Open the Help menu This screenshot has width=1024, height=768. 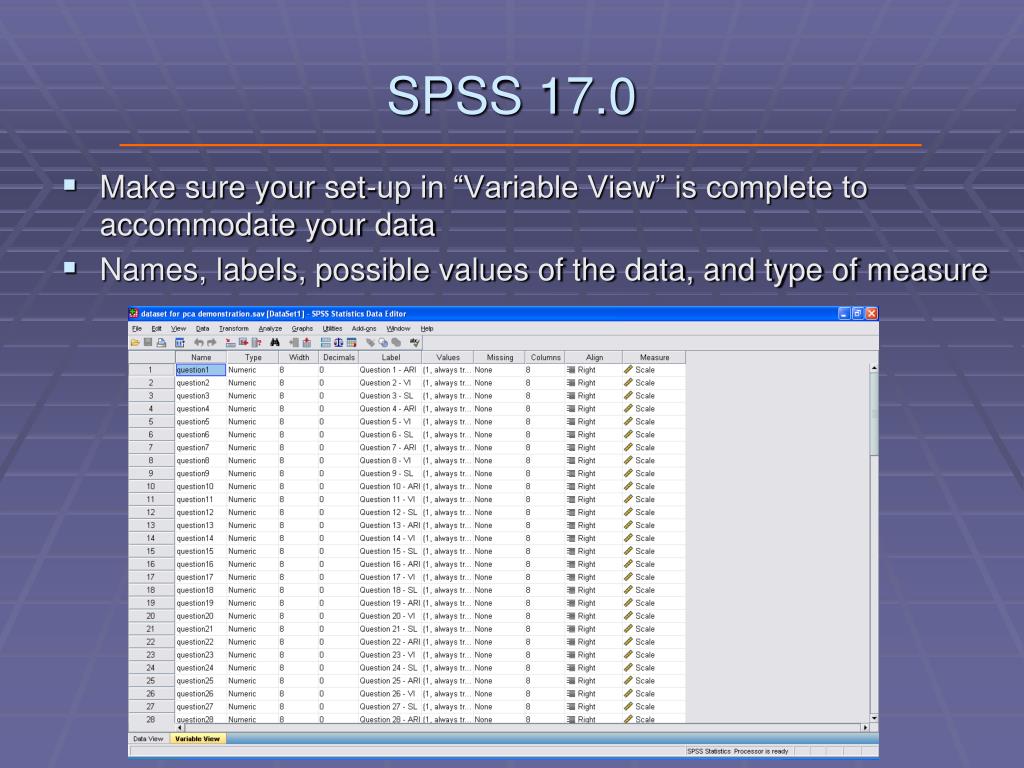[427, 328]
